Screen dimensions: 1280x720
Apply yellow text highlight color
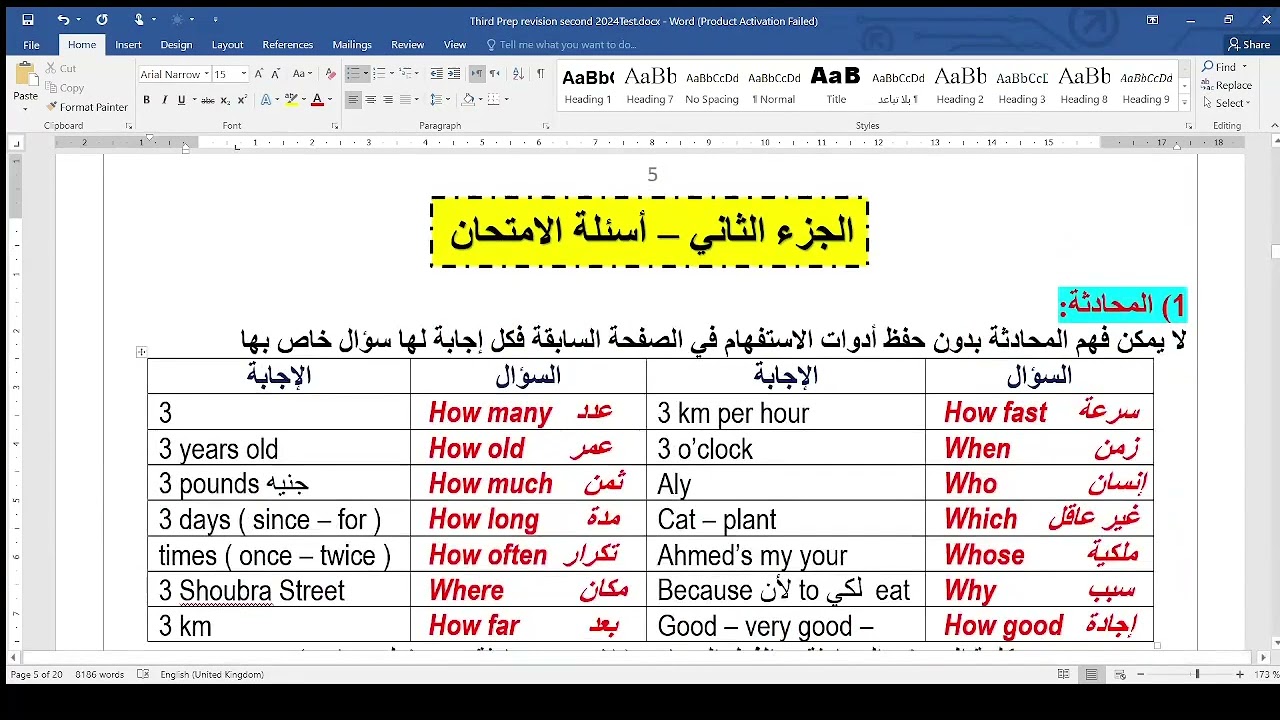(x=291, y=100)
